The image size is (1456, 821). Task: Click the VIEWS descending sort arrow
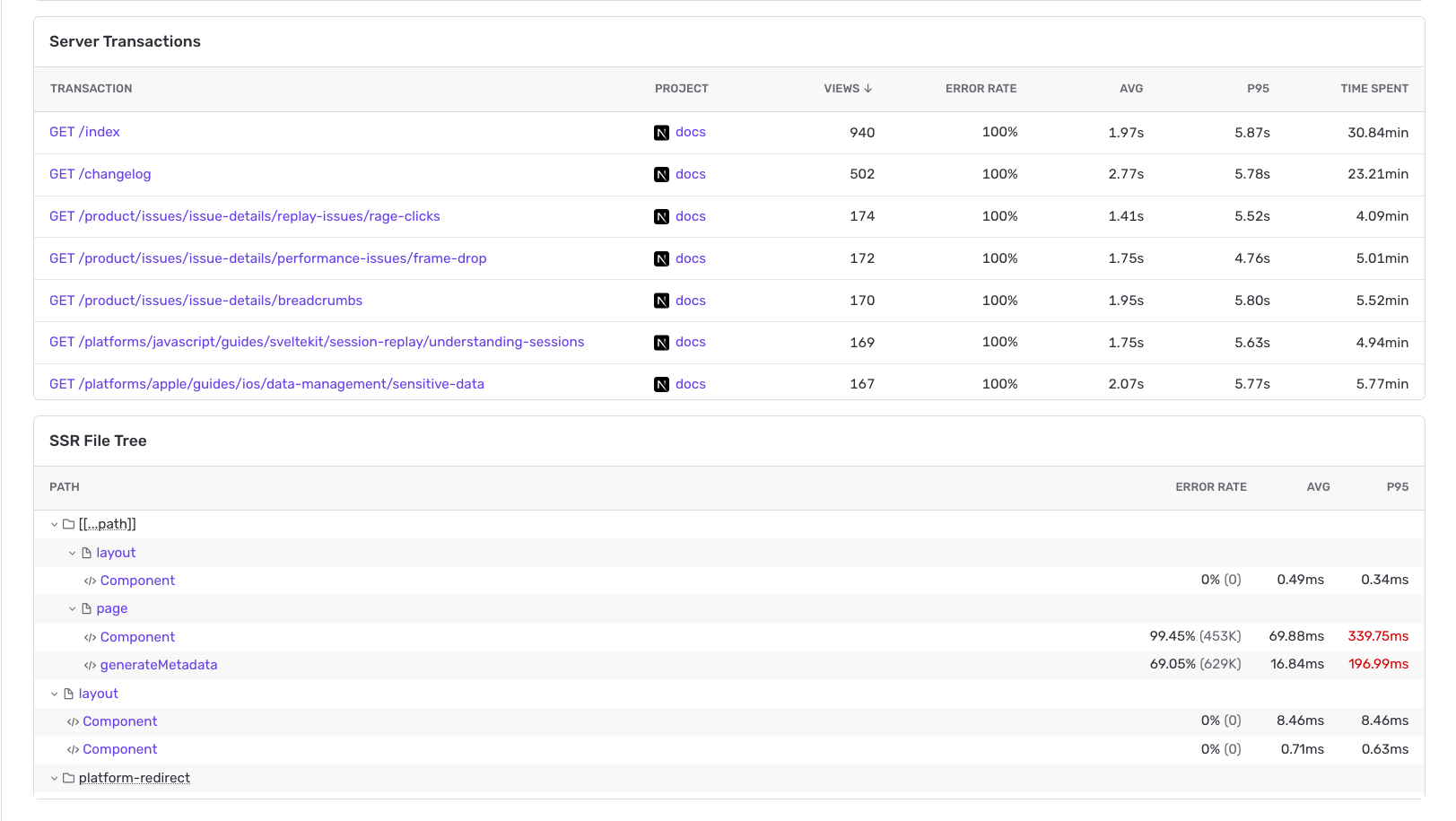(x=868, y=89)
